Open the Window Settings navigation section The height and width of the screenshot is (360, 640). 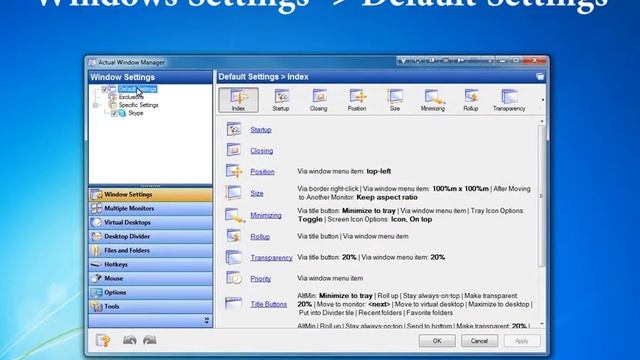pyautogui.click(x=150, y=195)
